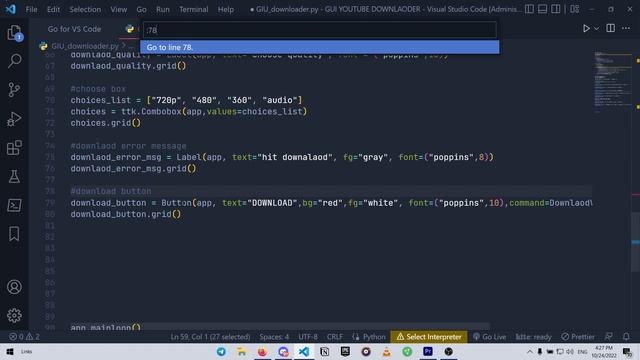640x360 pixels.
Task: Switch to the Go for VS Code tab
Action: pos(74,29)
